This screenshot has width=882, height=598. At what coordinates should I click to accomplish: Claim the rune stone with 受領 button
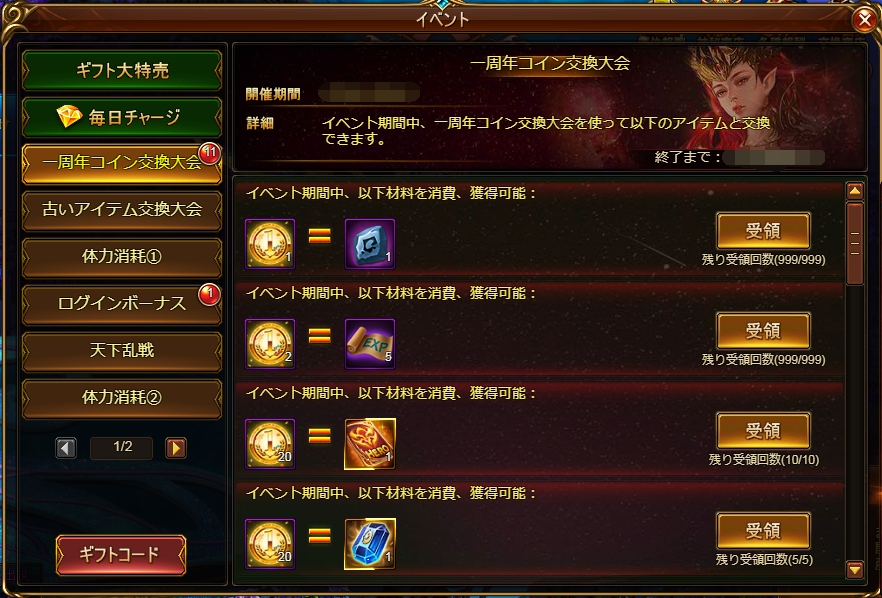click(x=763, y=231)
